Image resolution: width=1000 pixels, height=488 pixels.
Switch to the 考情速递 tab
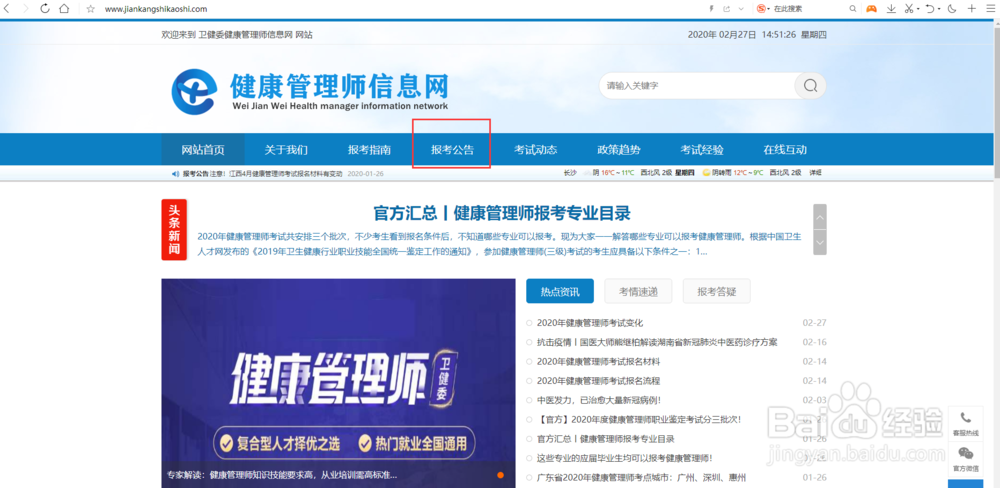point(638,292)
